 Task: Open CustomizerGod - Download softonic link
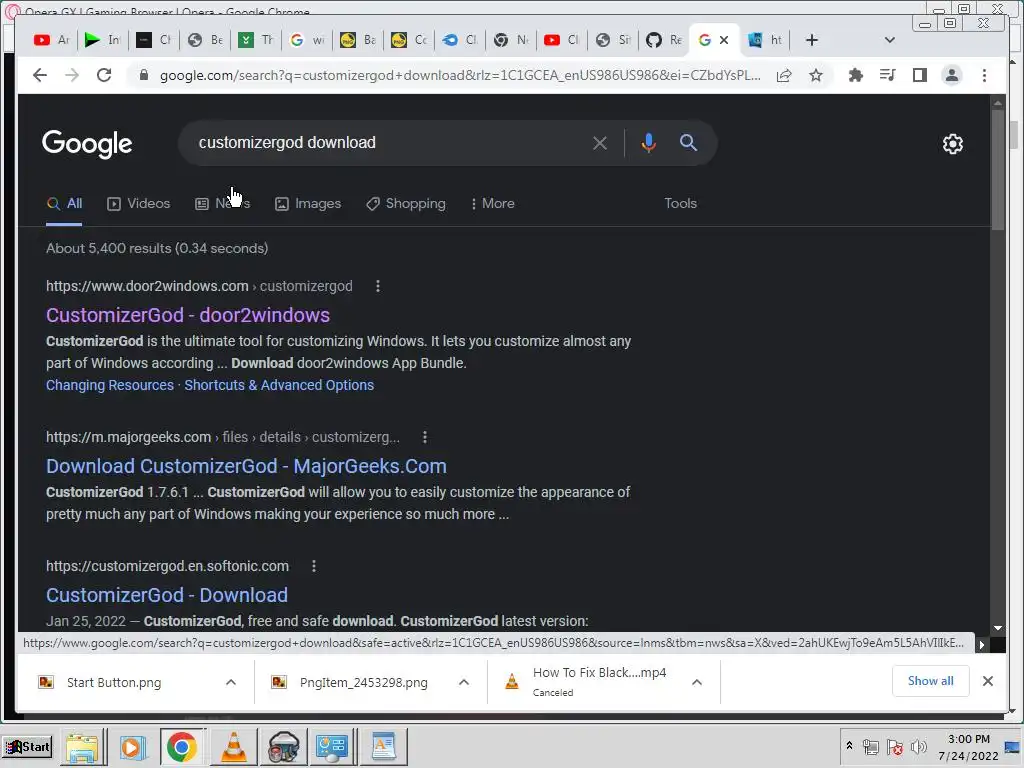pos(167,596)
